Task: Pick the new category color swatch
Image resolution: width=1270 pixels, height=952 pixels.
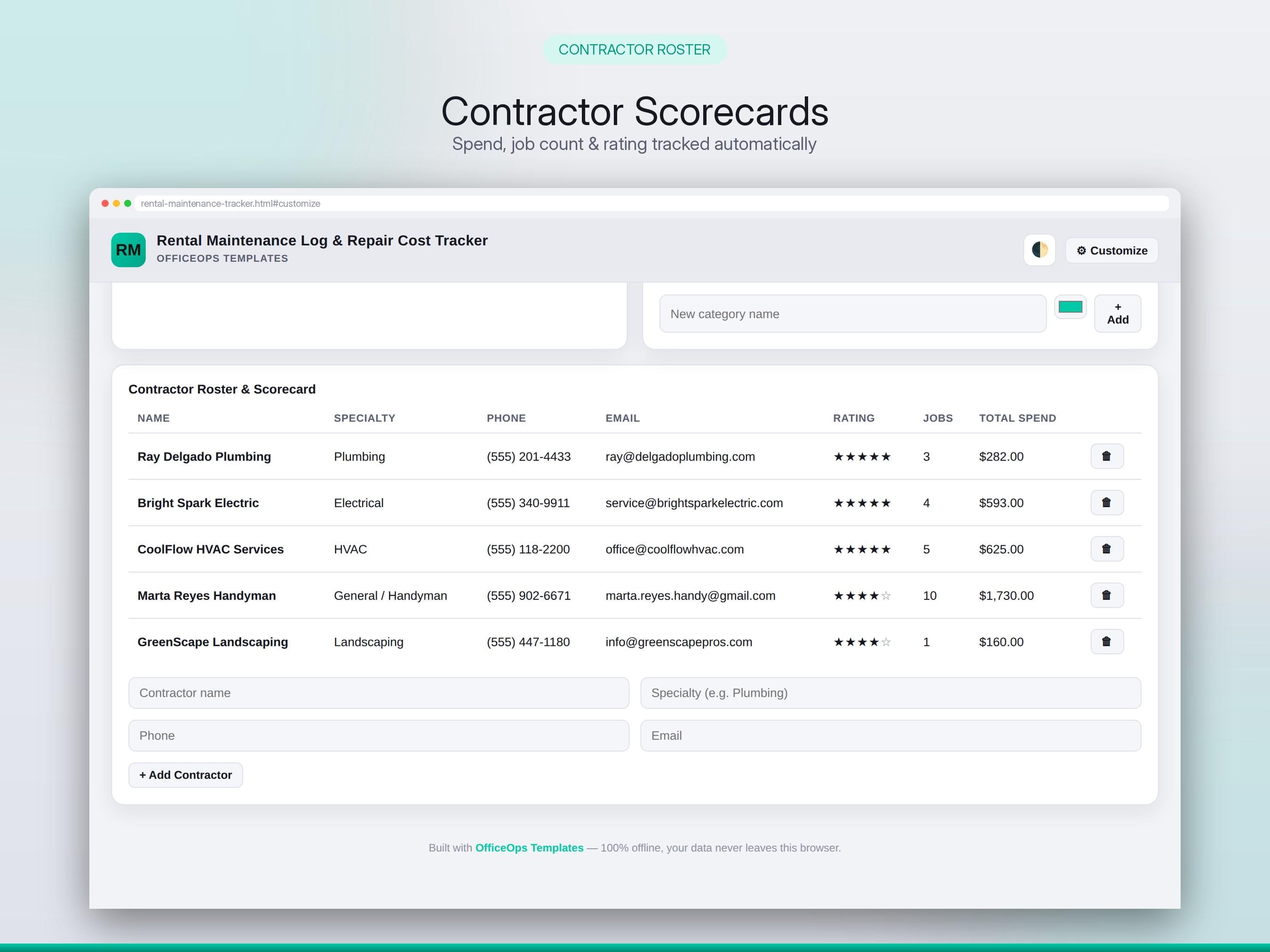Action: 1070,307
